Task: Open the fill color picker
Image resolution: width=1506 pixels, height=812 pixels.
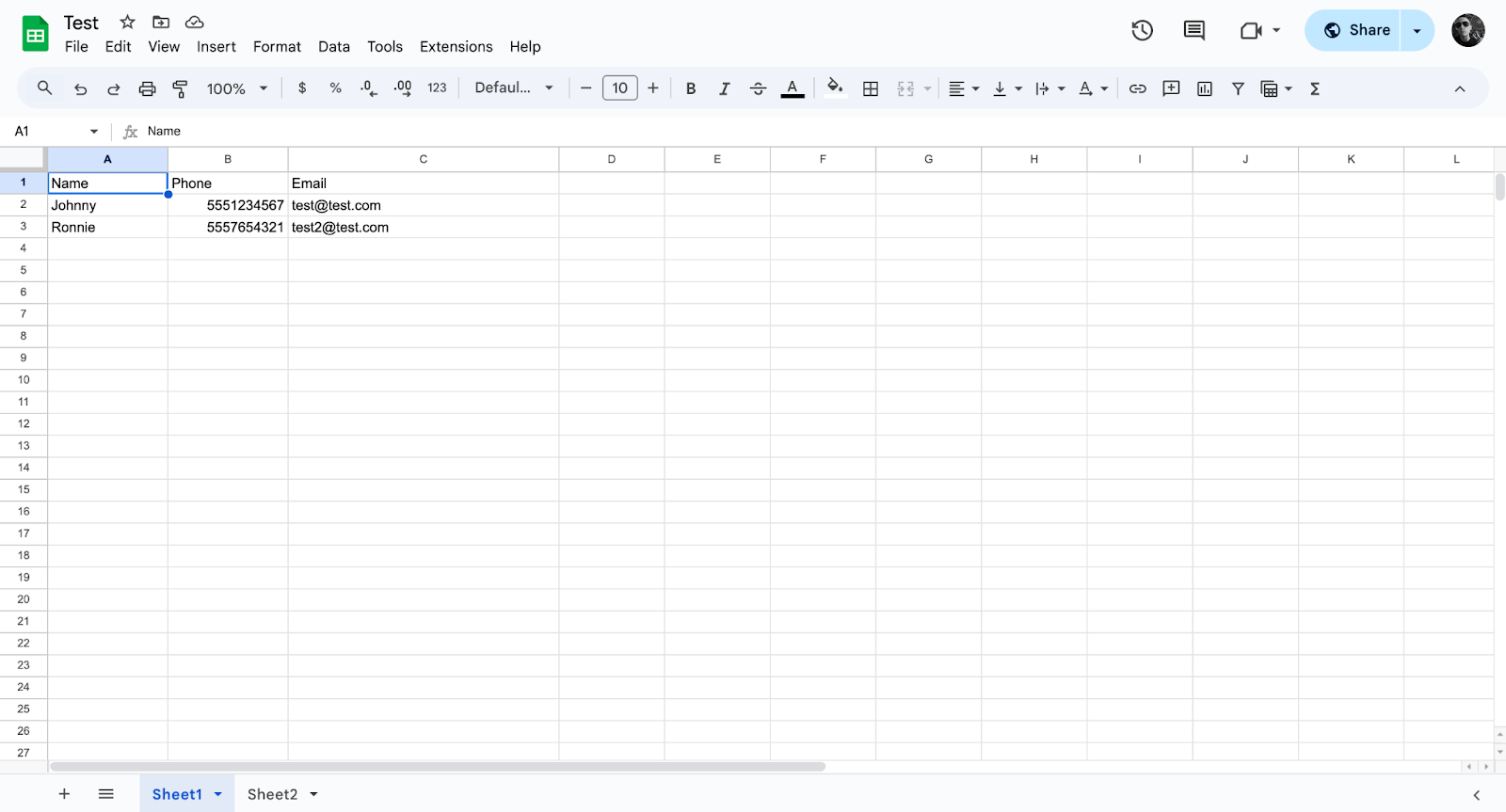Action: 834,88
